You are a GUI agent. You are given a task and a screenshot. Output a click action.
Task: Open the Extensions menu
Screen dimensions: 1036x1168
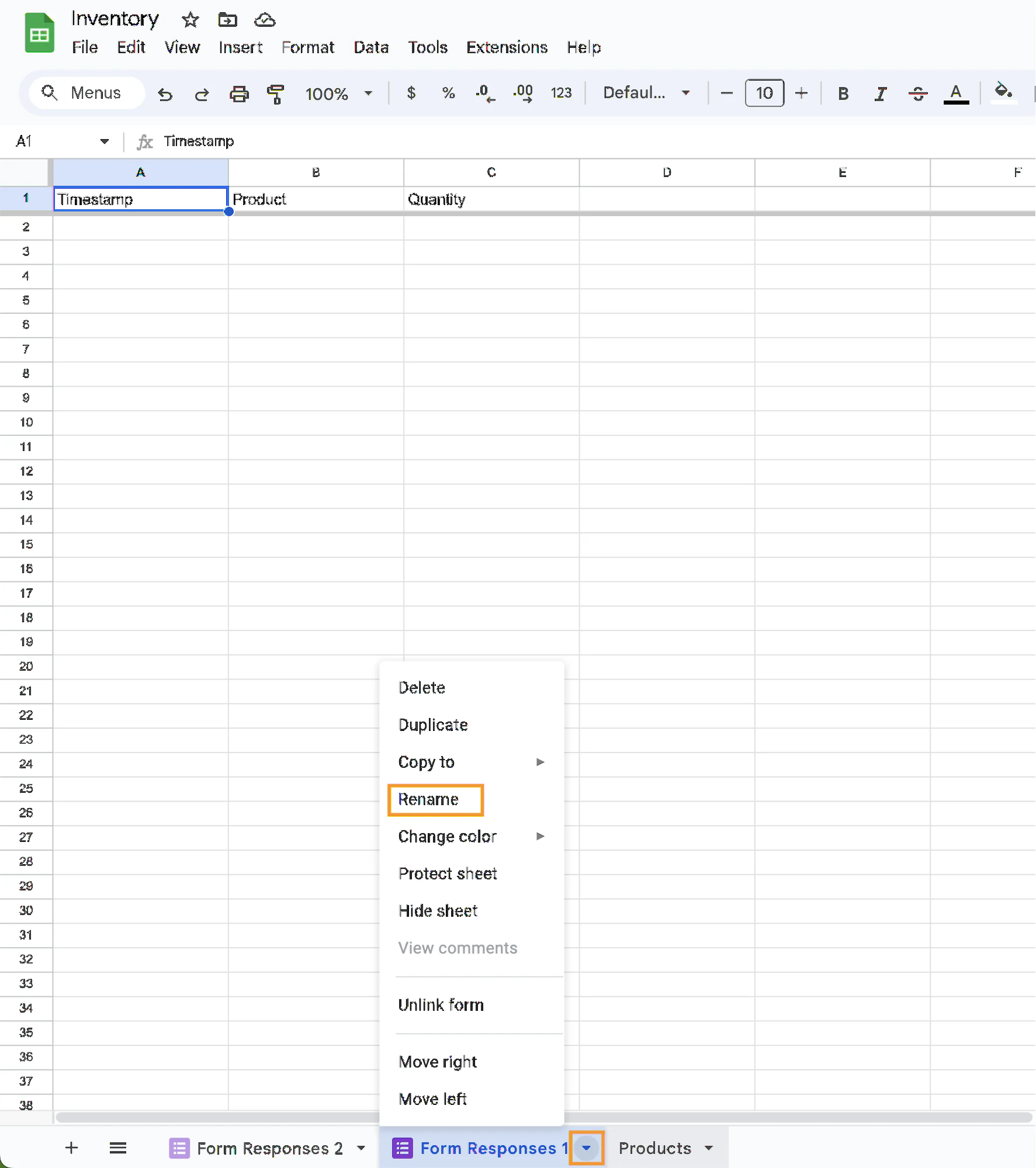coord(507,47)
